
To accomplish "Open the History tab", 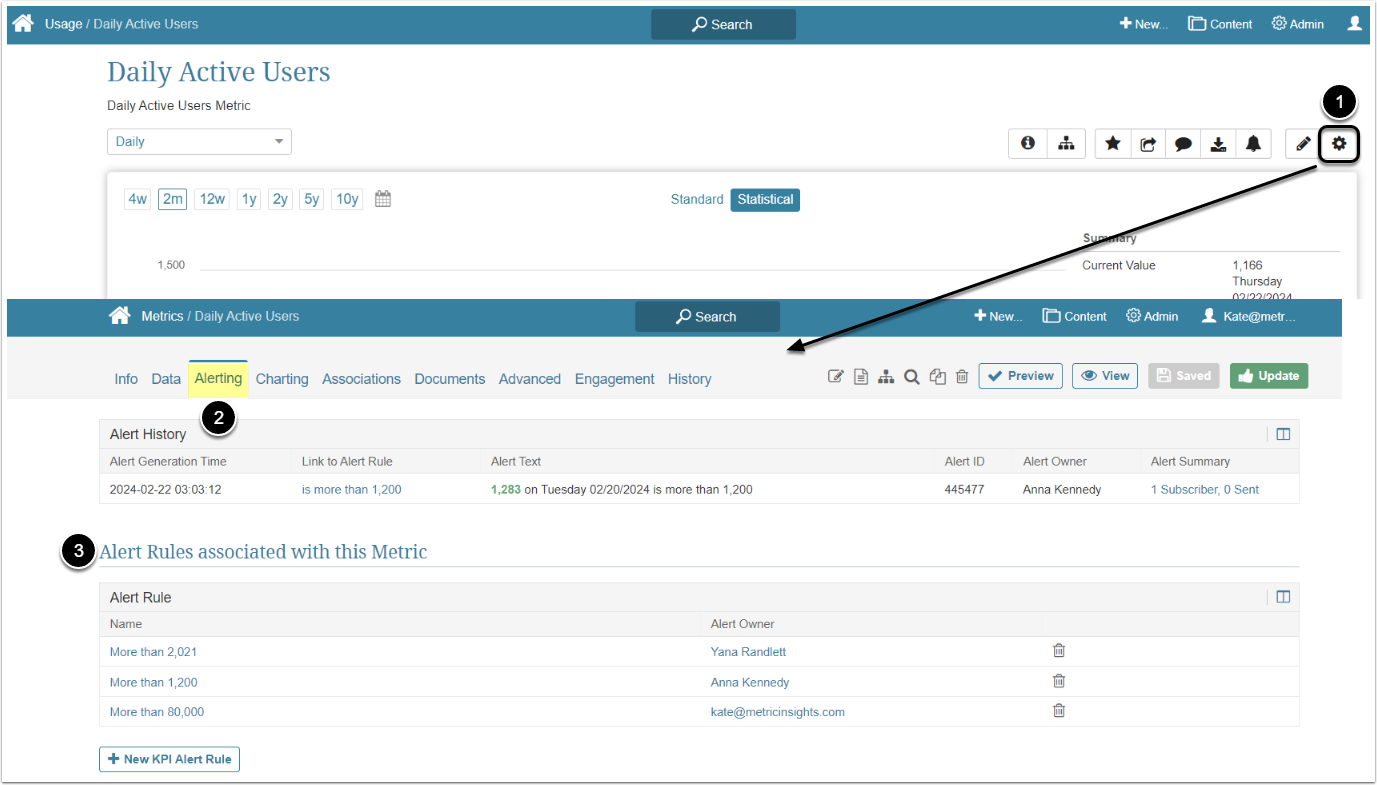I will (x=690, y=379).
